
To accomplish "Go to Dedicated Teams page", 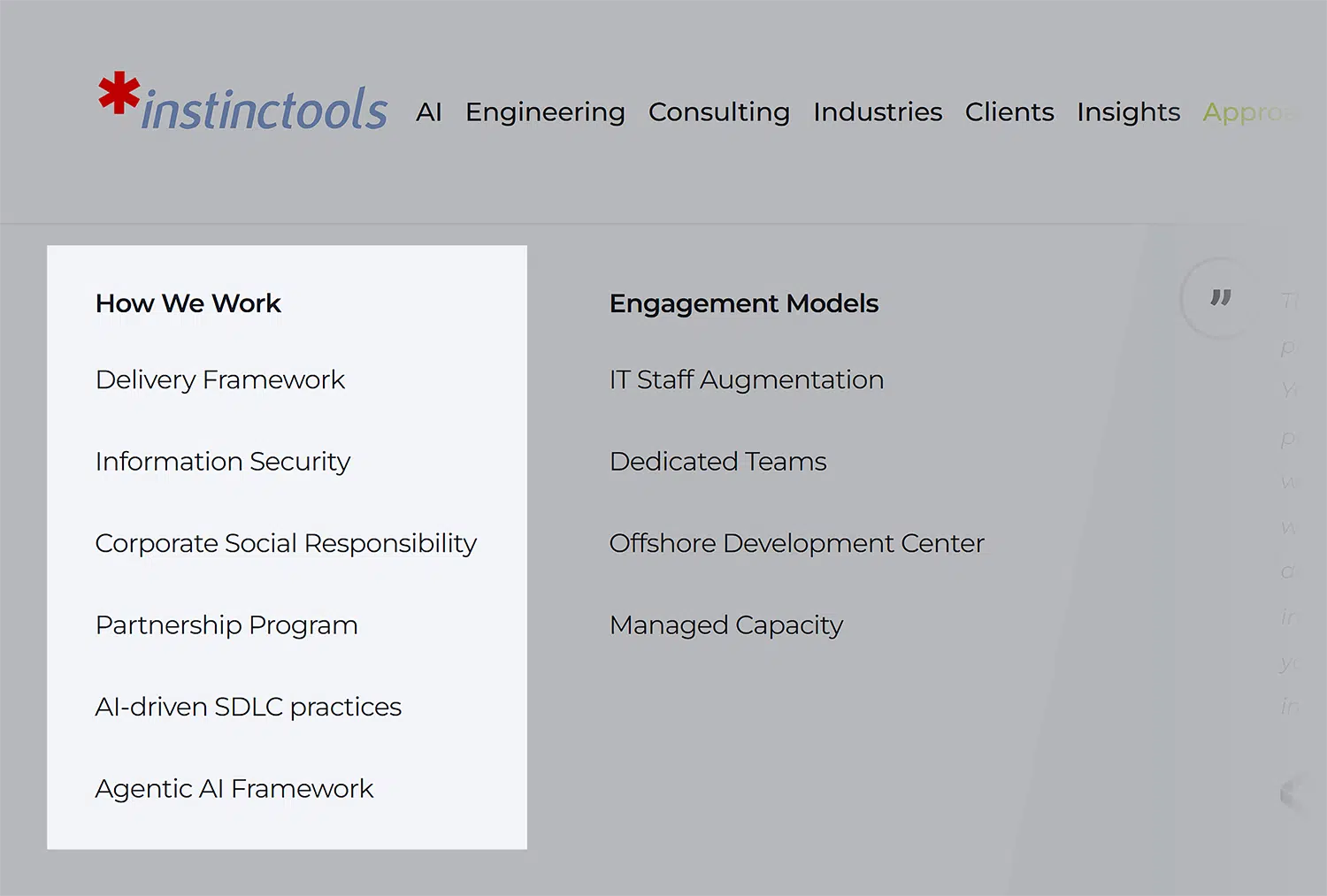I will point(718,462).
